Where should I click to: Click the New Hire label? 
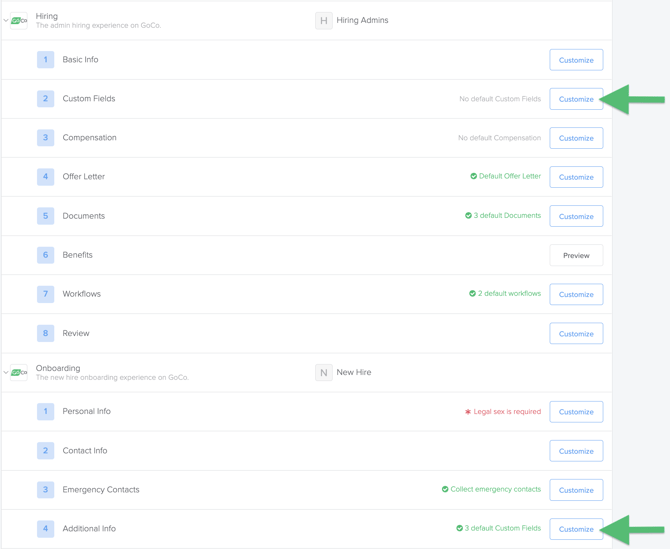(x=354, y=372)
